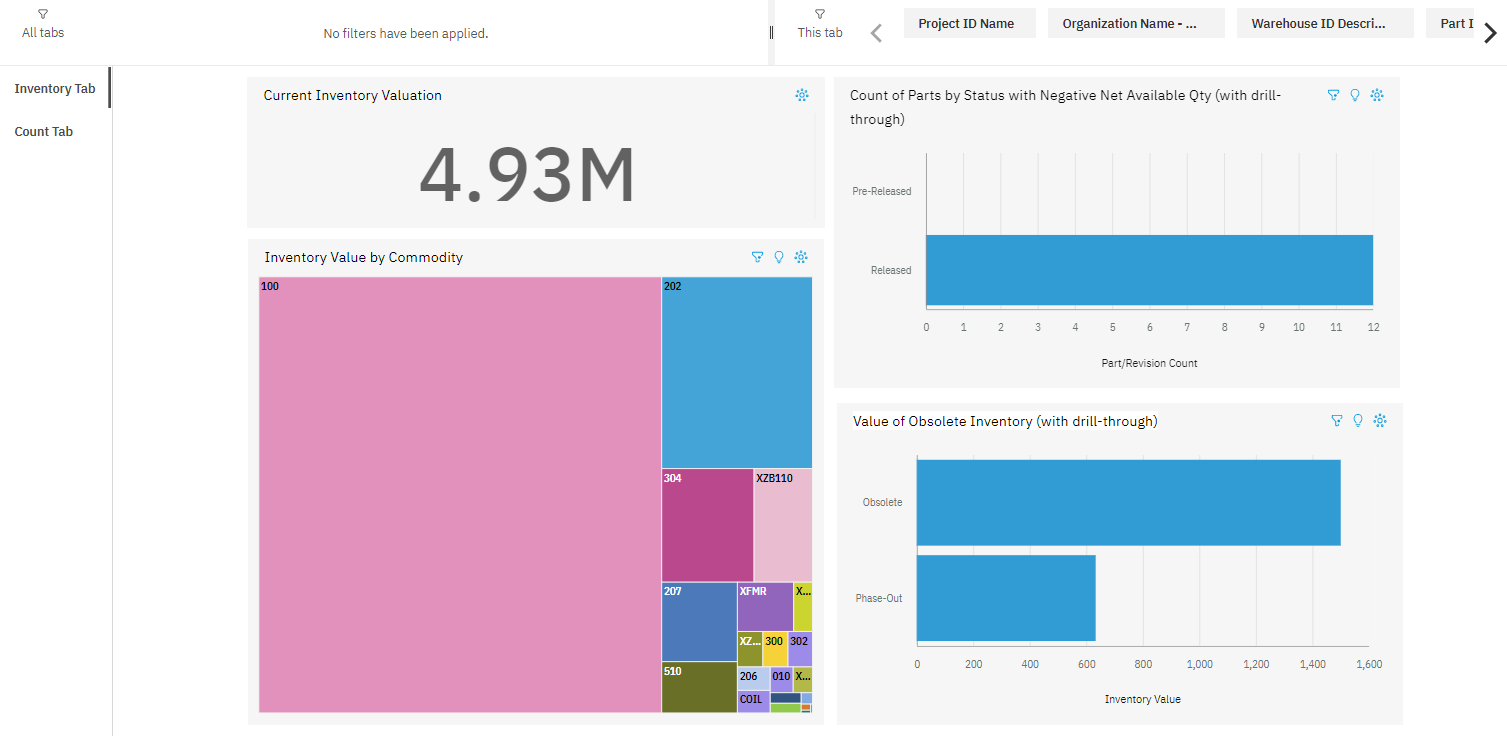1507x740 pixels.
Task: Select the Inventory Tab
Action: point(55,89)
